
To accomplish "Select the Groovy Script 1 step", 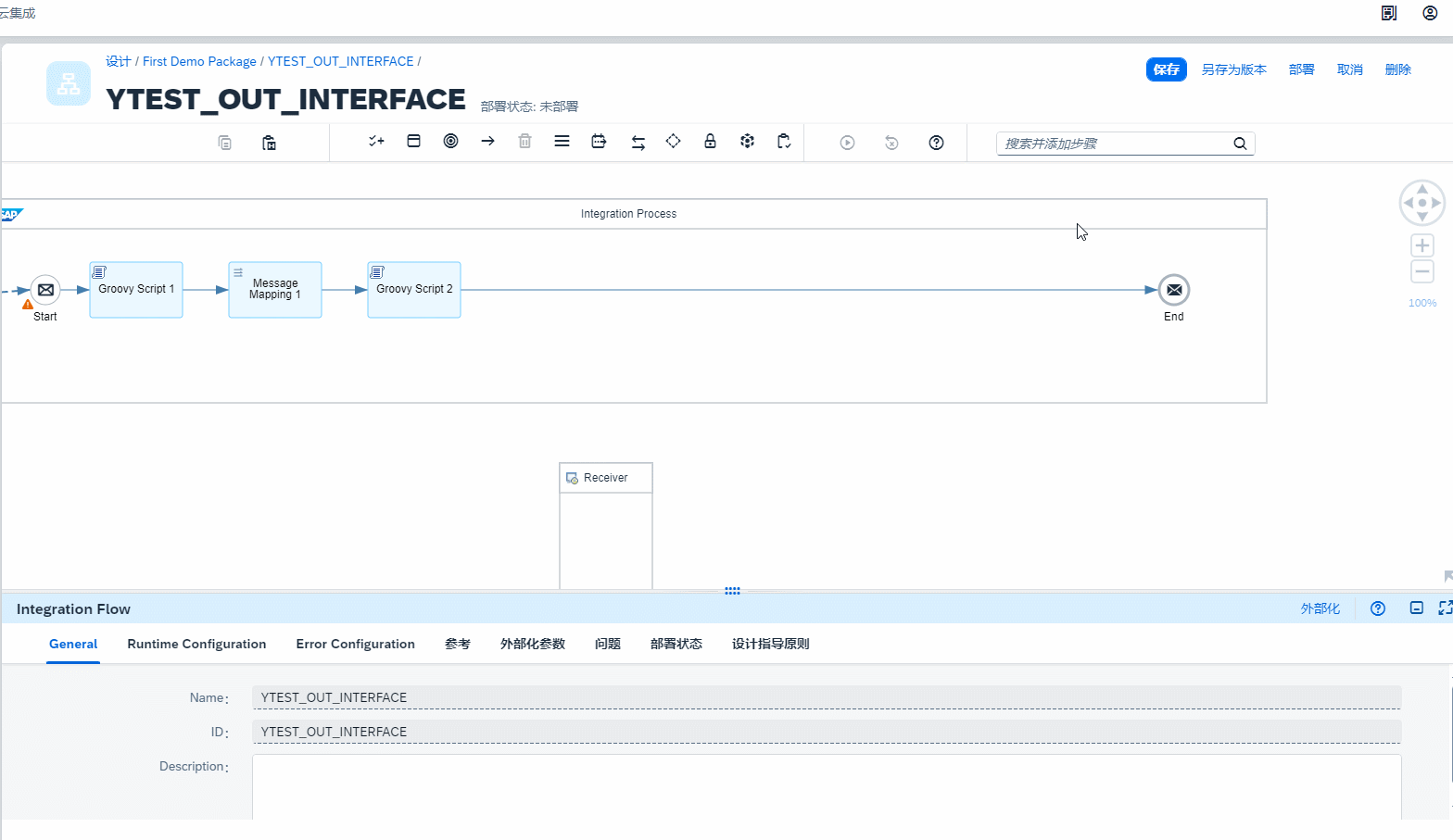I will (136, 290).
